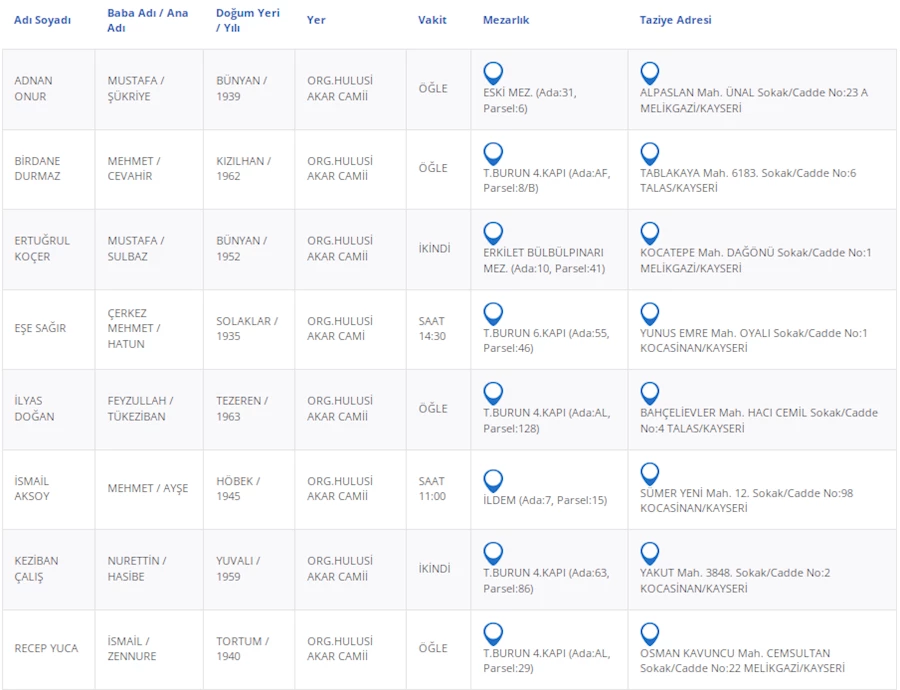Click map pin for Alpaslan Mah. condolence address

[650, 73]
